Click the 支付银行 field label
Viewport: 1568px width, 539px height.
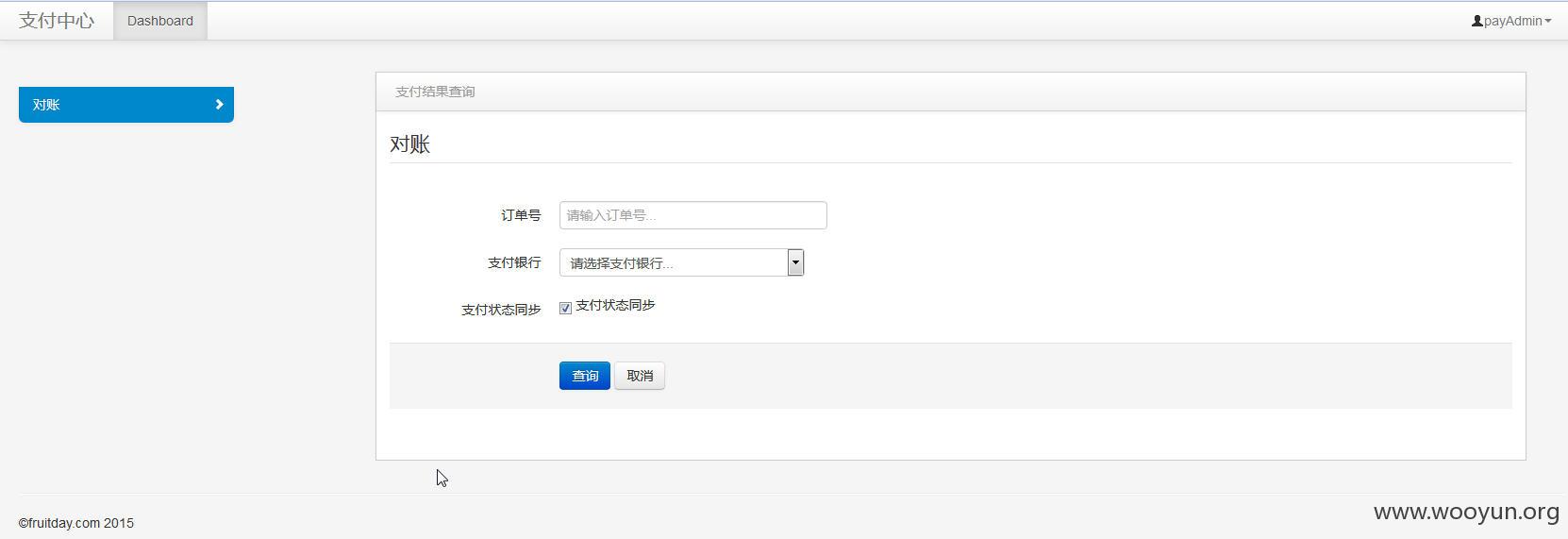pos(514,262)
